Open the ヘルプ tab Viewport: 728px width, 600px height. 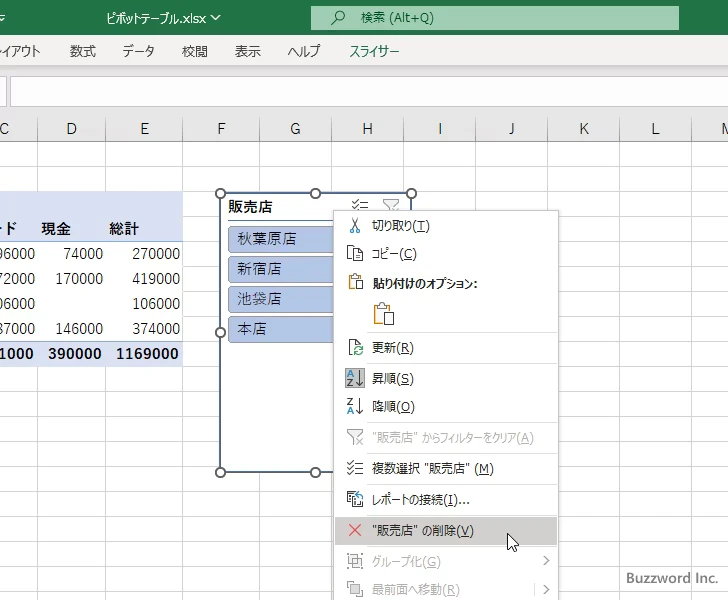(304, 51)
